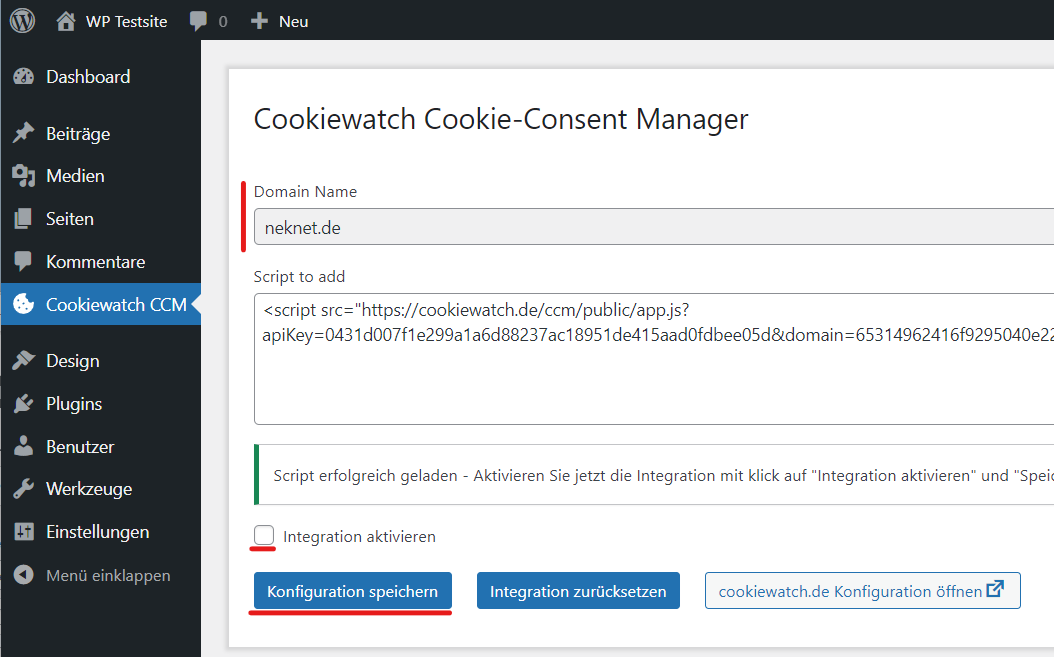Click the WordPress logo icon
Image resolution: width=1054 pixels, height=657 pixels.
(22, 21)
